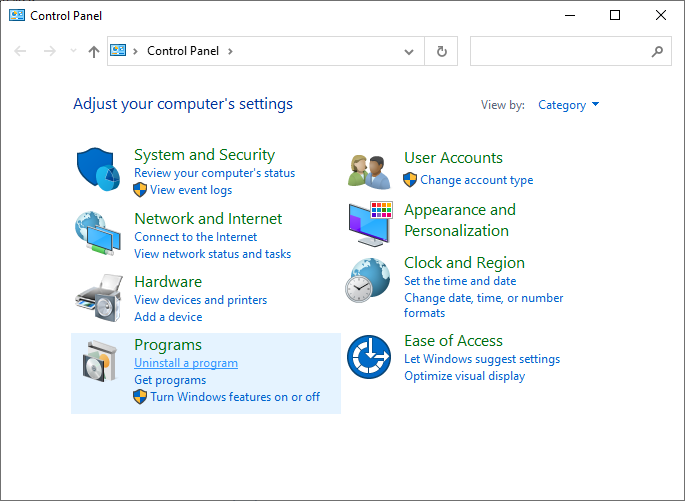685x501 pixels.
Task: Click the Network and Internet globe icon
Action: point(98,234)
